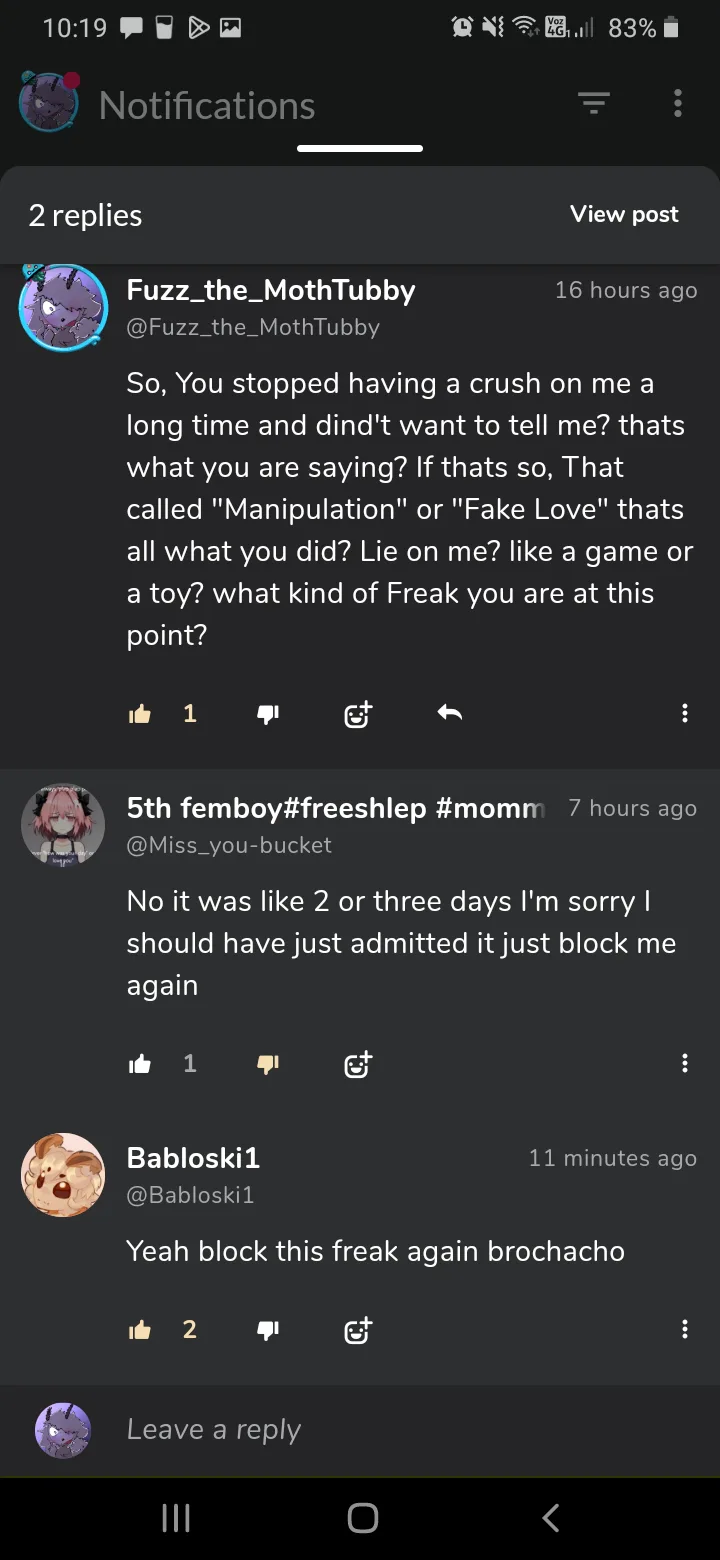Like Fuzz_the_MothTubby's comment
The width and height of the screenshot is (720, 1560).
pos(140,714)
